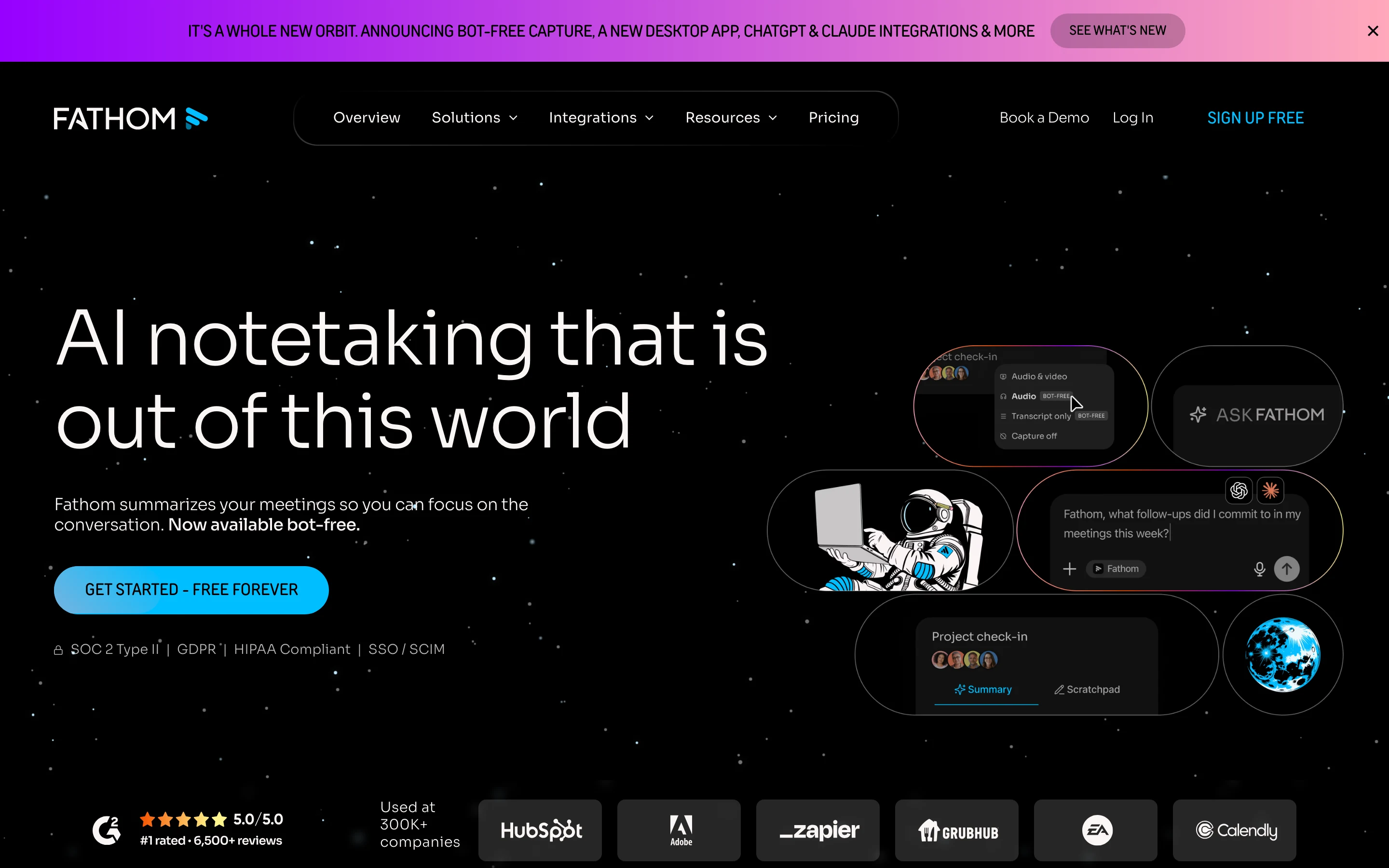Click the astronaut with laptop illustration
Screen dimensions: 1389x868
899,536
